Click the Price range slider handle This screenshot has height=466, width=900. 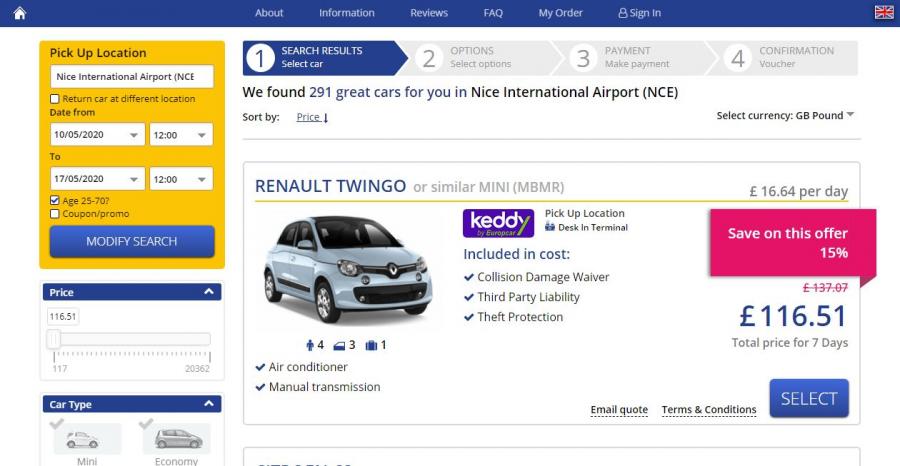pos(54,339)
